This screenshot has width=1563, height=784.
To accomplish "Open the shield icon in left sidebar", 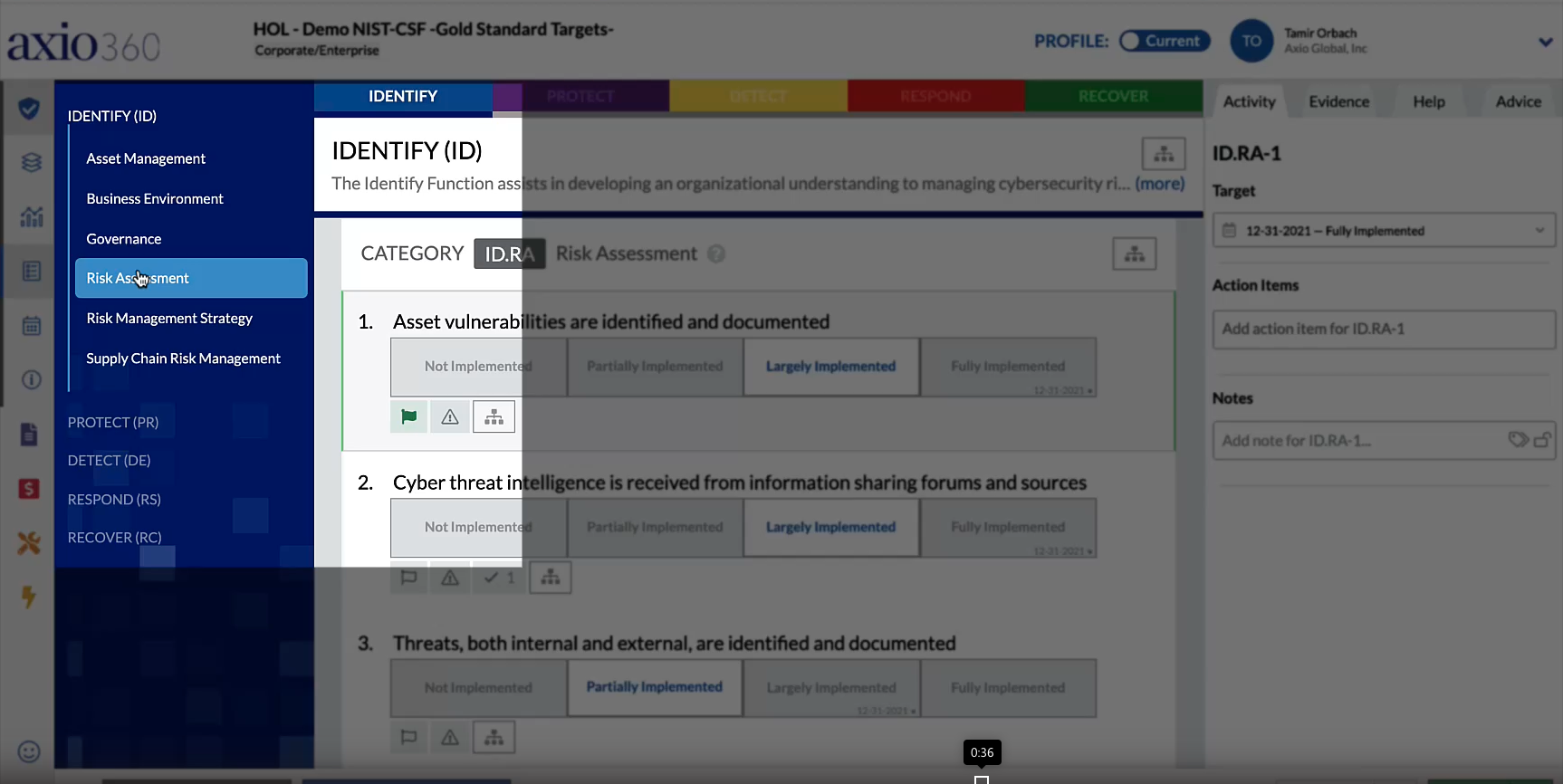I will click(x=29, y=109).
